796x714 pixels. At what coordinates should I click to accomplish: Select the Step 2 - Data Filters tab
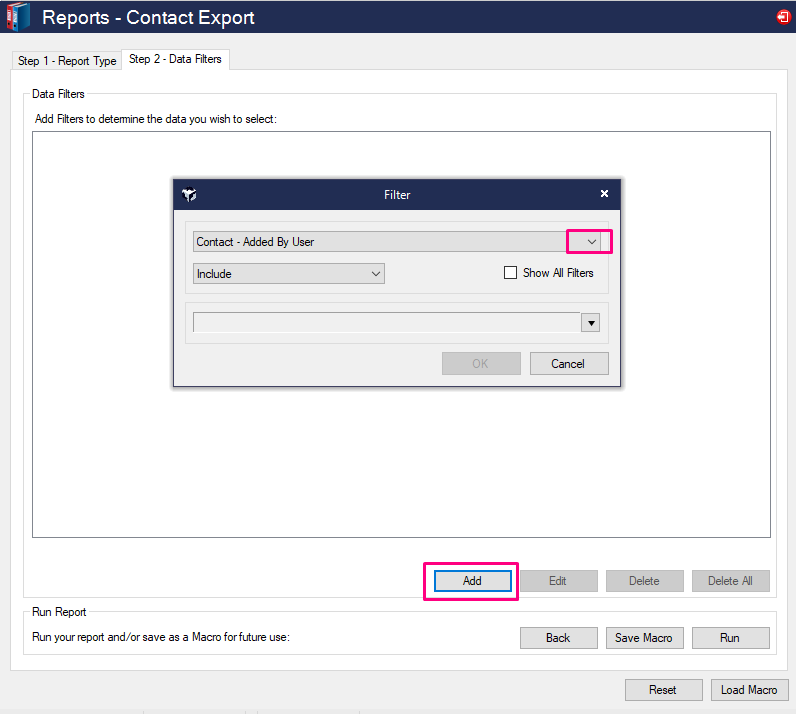(x=175, y=60)
